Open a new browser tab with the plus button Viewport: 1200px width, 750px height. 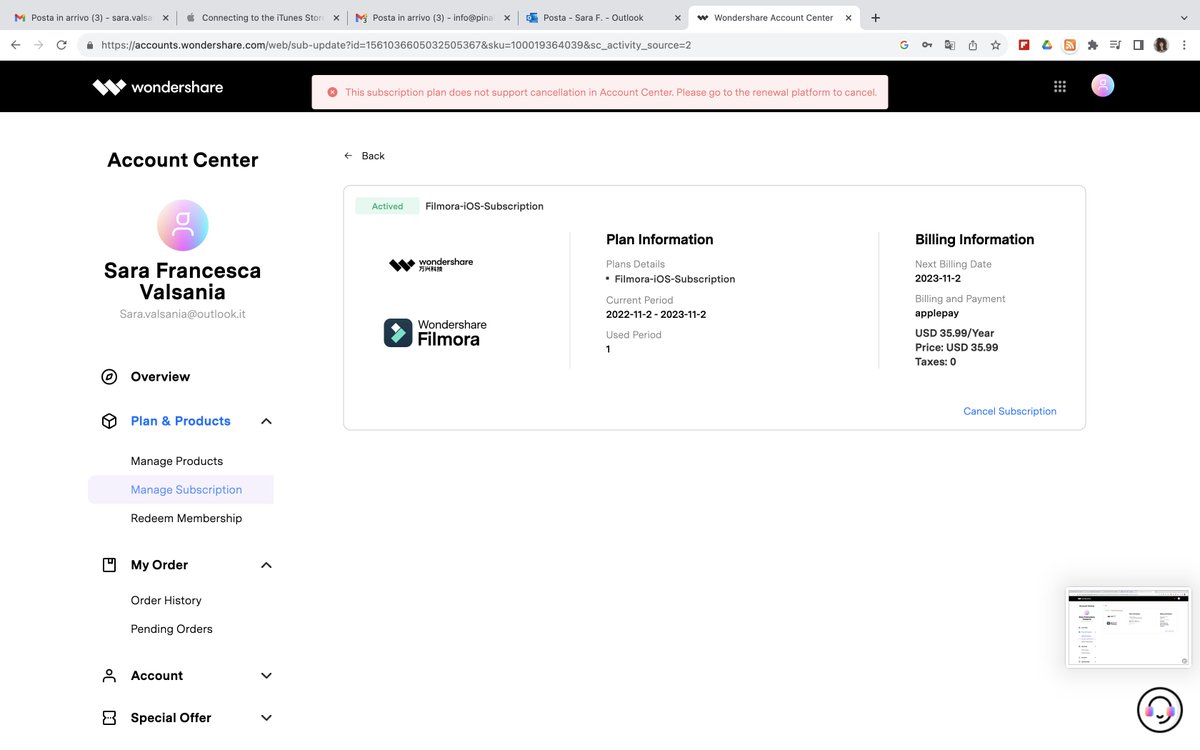point(876,18)
